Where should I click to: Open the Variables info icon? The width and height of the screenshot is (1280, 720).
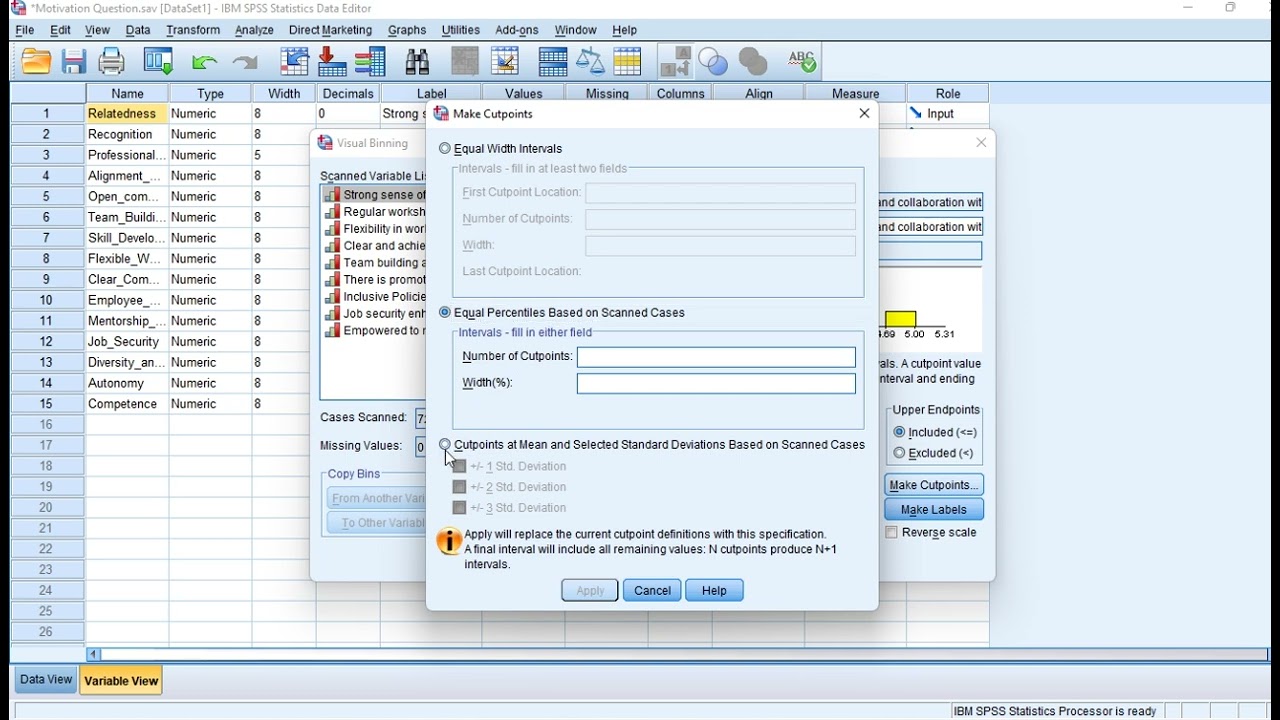(371, 62)
